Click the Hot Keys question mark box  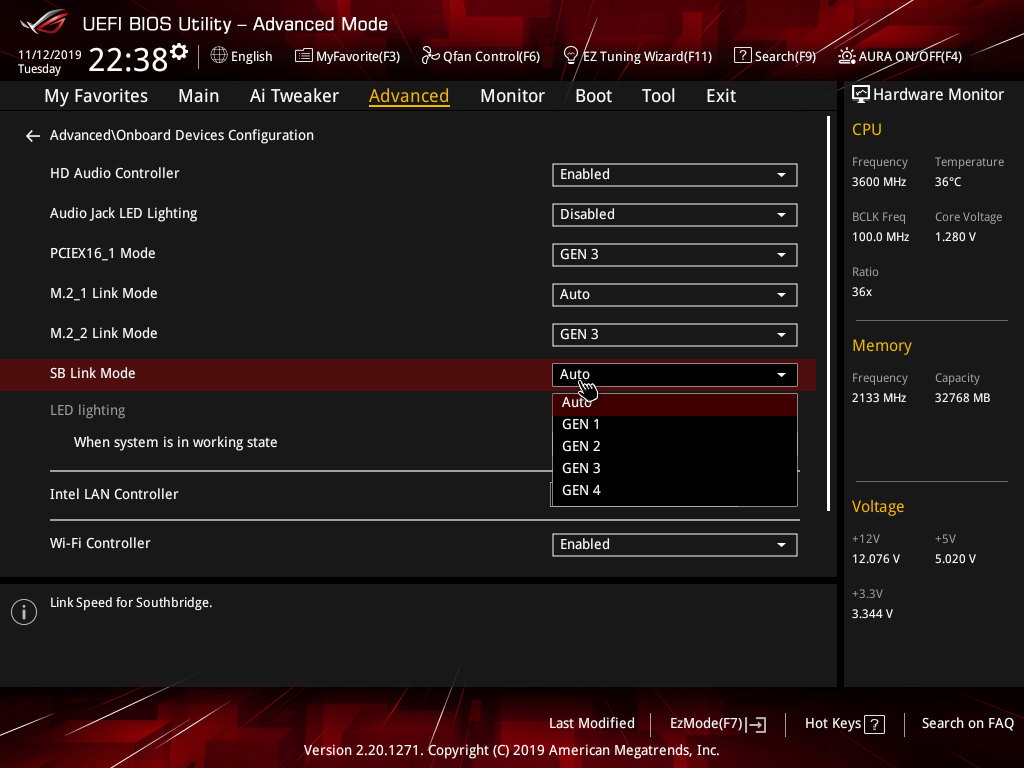tap(874, 724)
